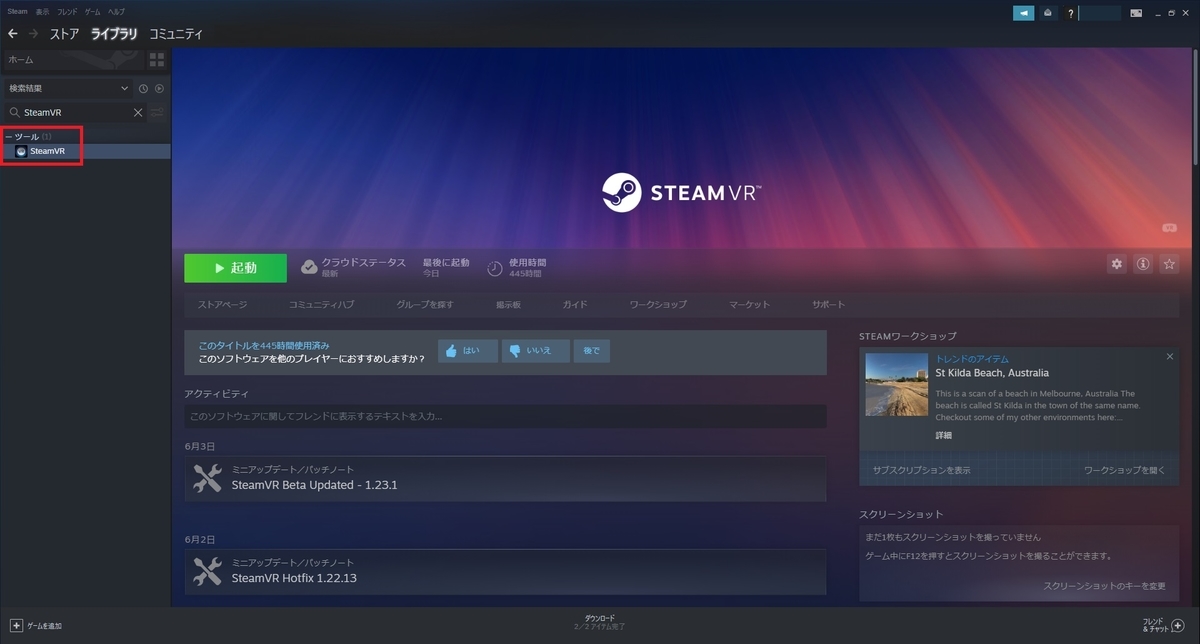Collapse the ツール category
The width and height of the screenshot is (1200, 644).
click(x=8, y=136)
